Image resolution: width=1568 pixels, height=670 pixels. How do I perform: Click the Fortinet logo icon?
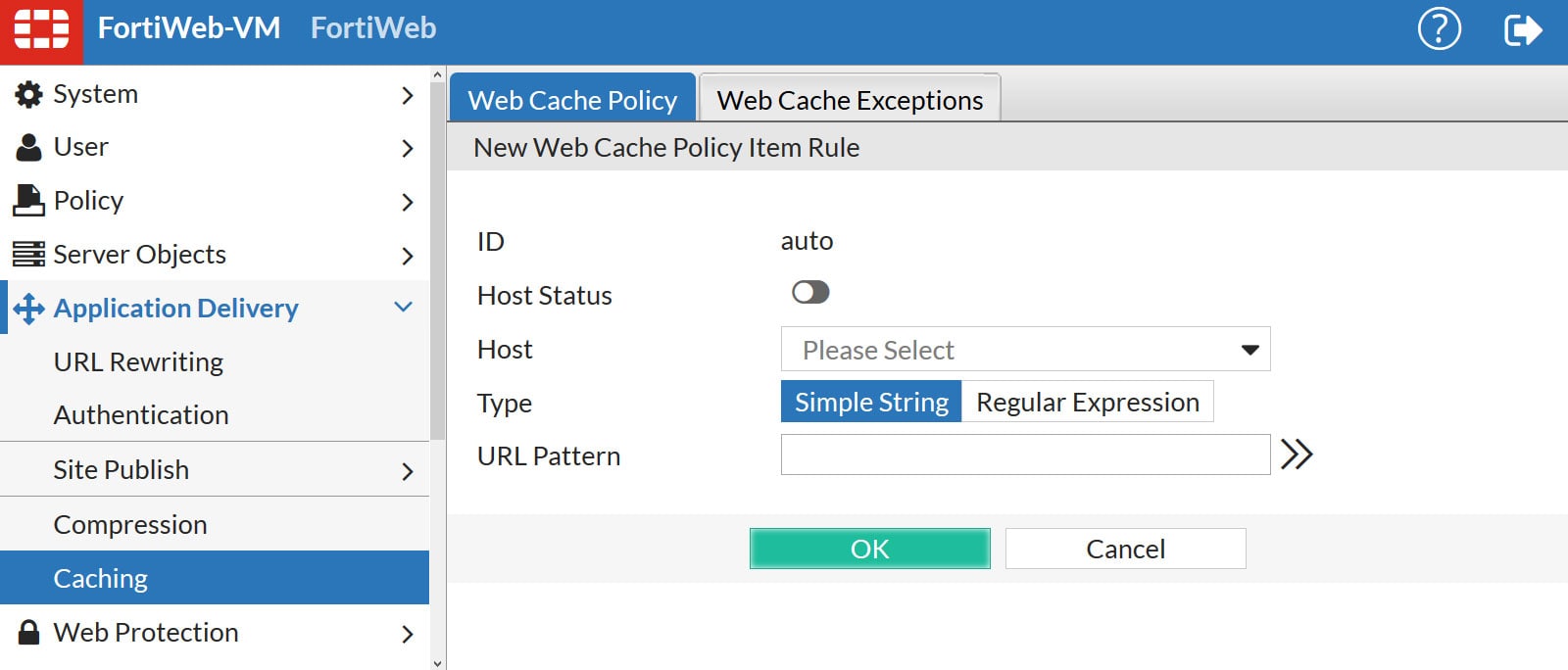click(41, 28)
